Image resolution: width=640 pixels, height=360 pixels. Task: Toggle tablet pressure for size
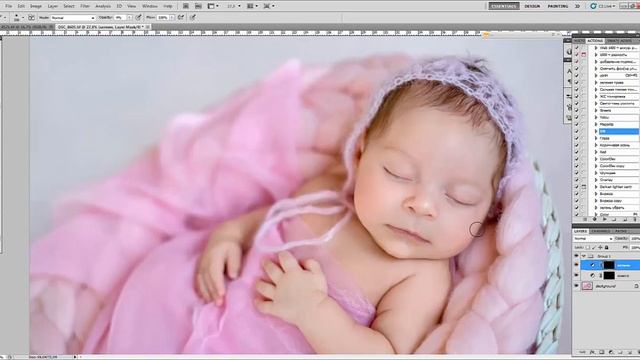pos(193,18)
